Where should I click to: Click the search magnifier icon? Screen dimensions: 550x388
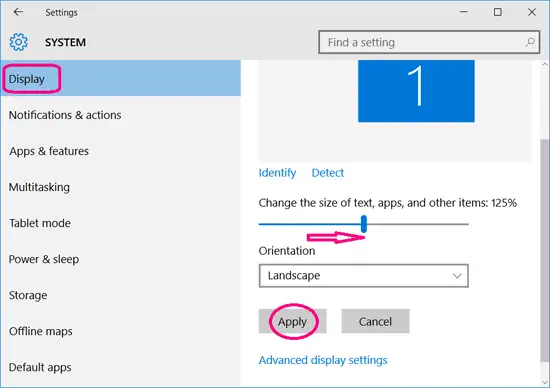click(x=530, y=42)
